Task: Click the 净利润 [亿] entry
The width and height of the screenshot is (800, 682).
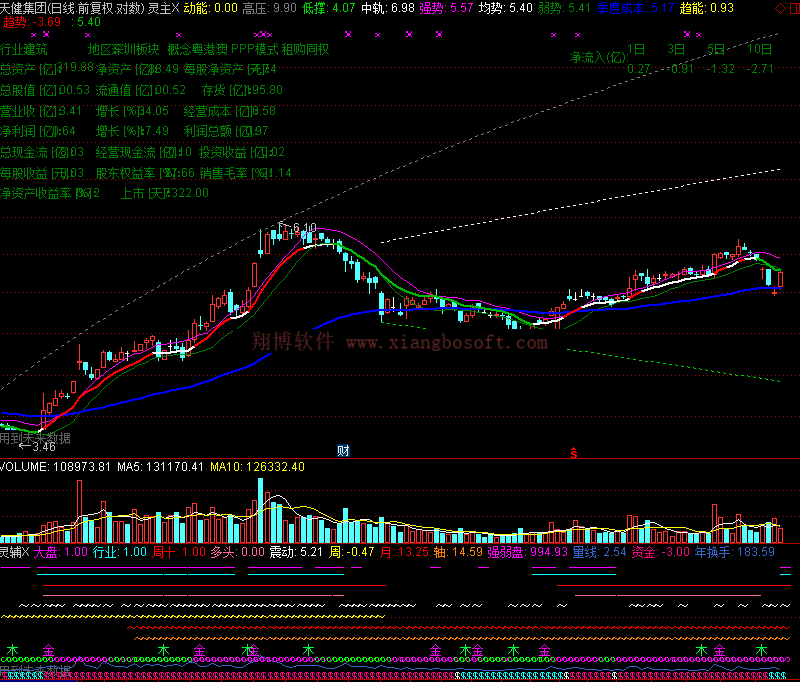Action: tap(38, 132)
